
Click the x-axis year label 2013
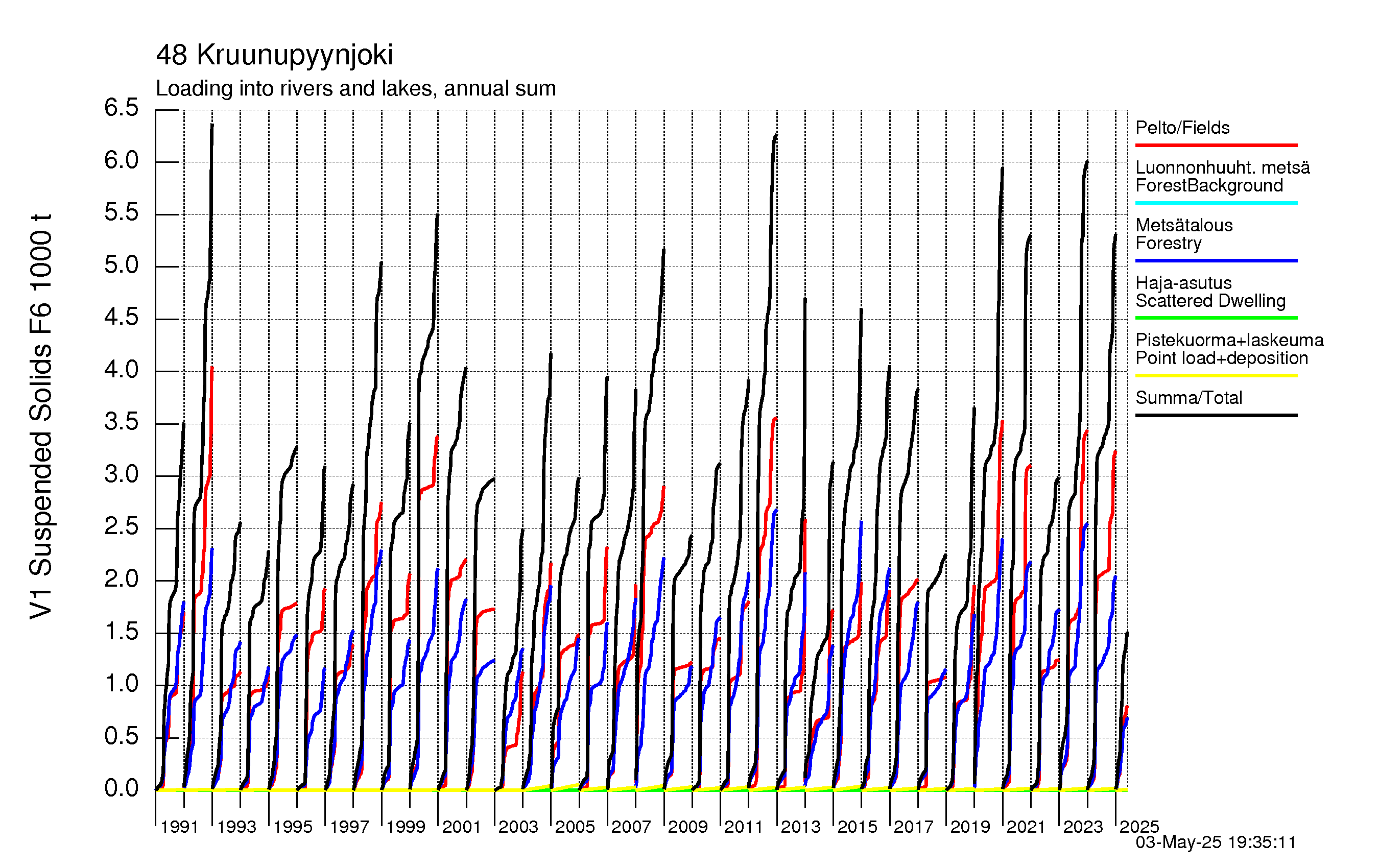[x=801, y=827]
